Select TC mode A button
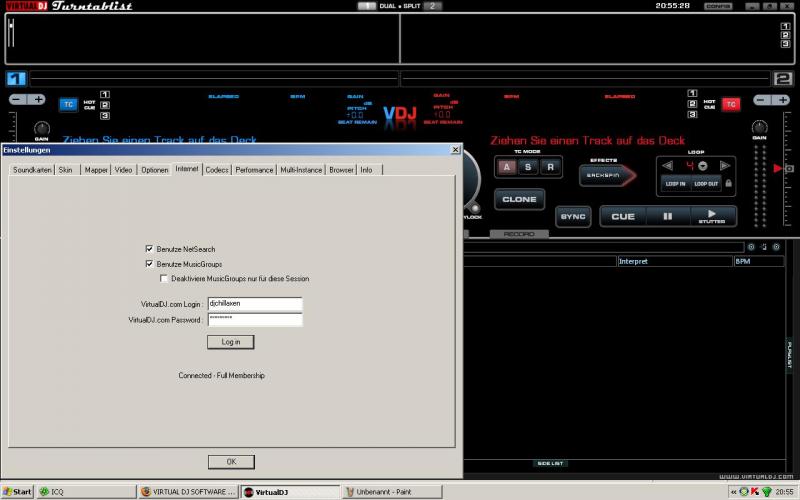Screen dimensions: 800x500 (506, 167)
